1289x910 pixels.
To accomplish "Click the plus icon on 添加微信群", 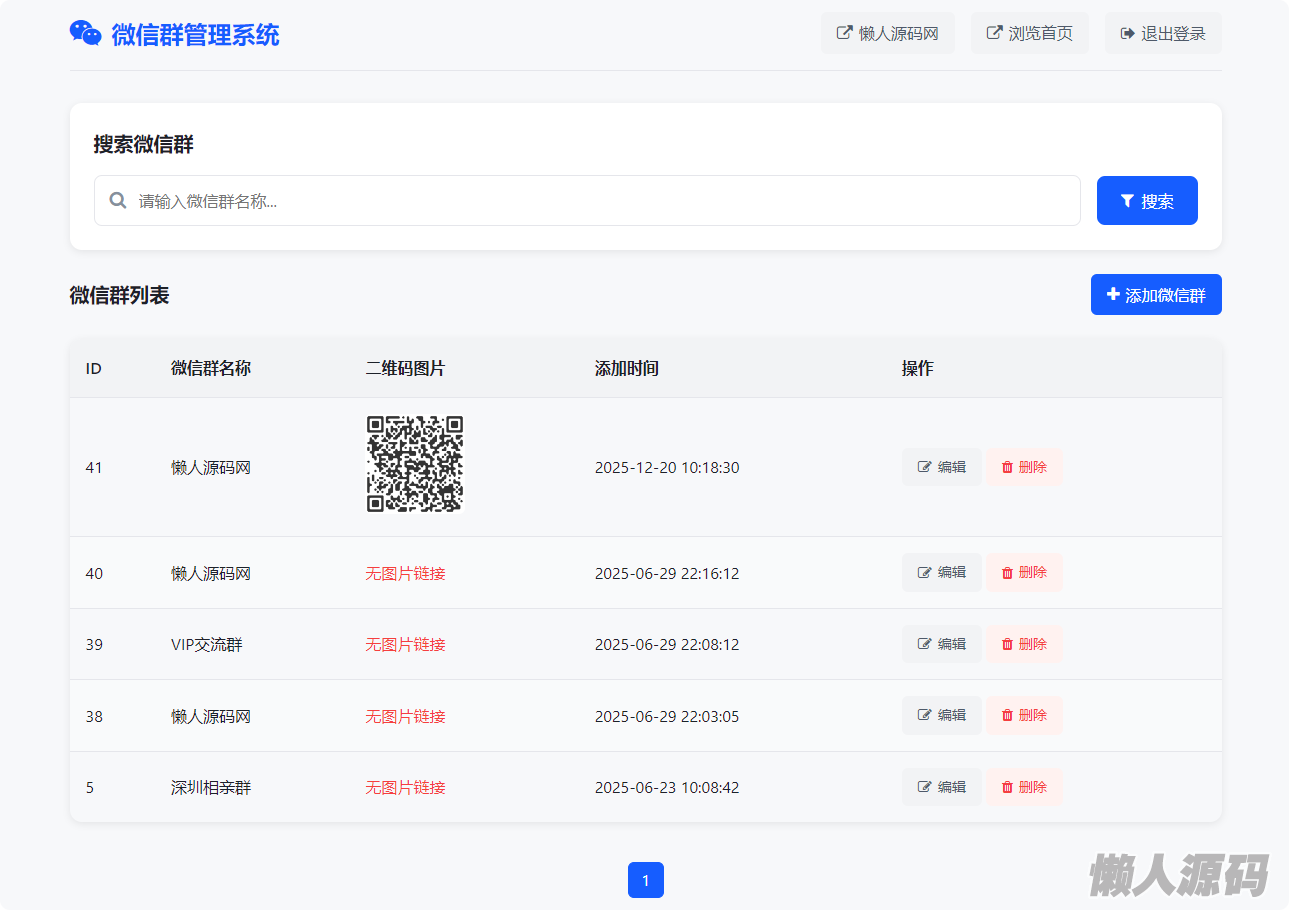I will (x=1113, y=295).
